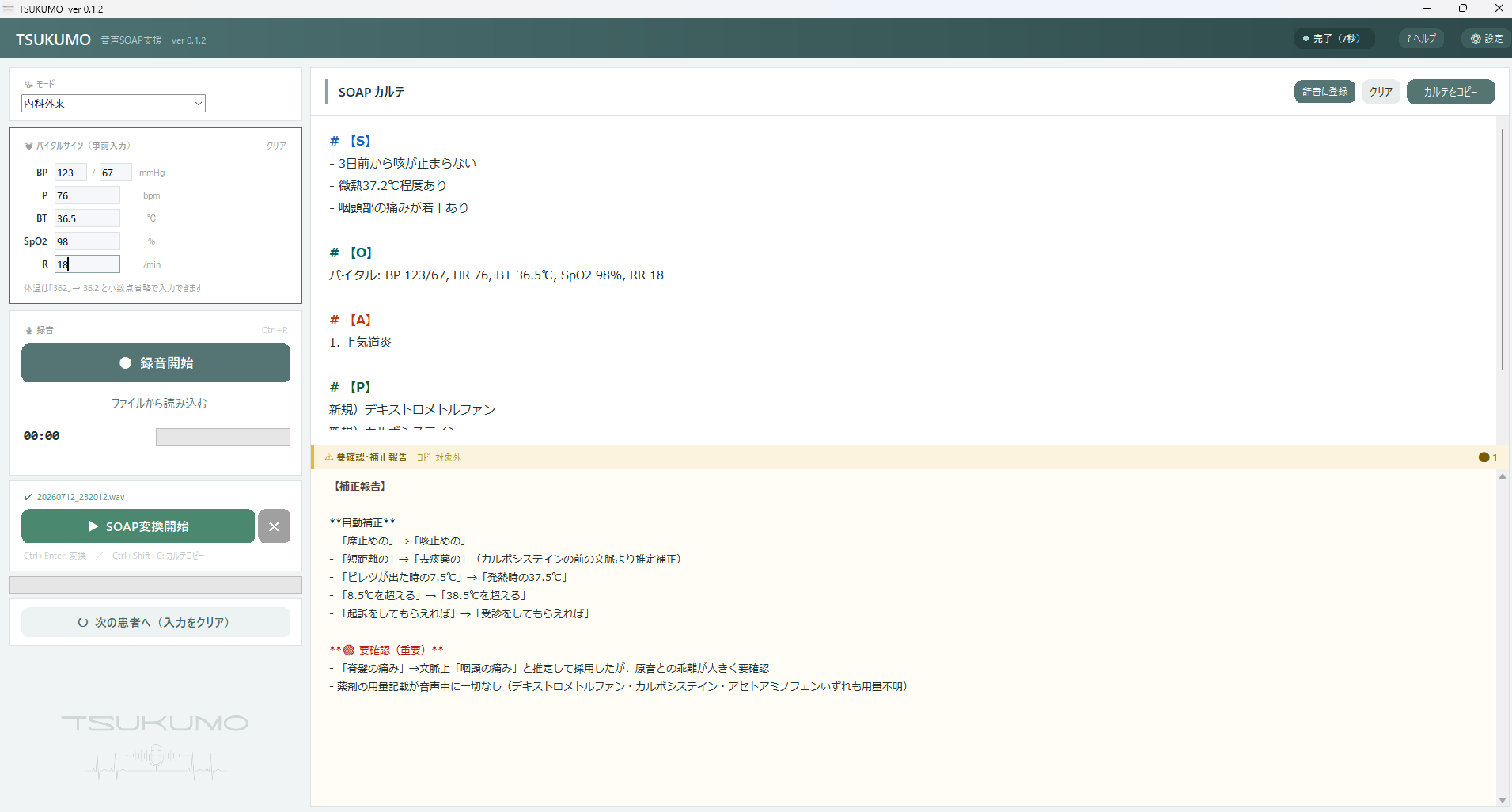Start SOAP変換開始 conversion
This screenshot has width=1512, height=812.
pyautogui.click(x=138, y=526)
